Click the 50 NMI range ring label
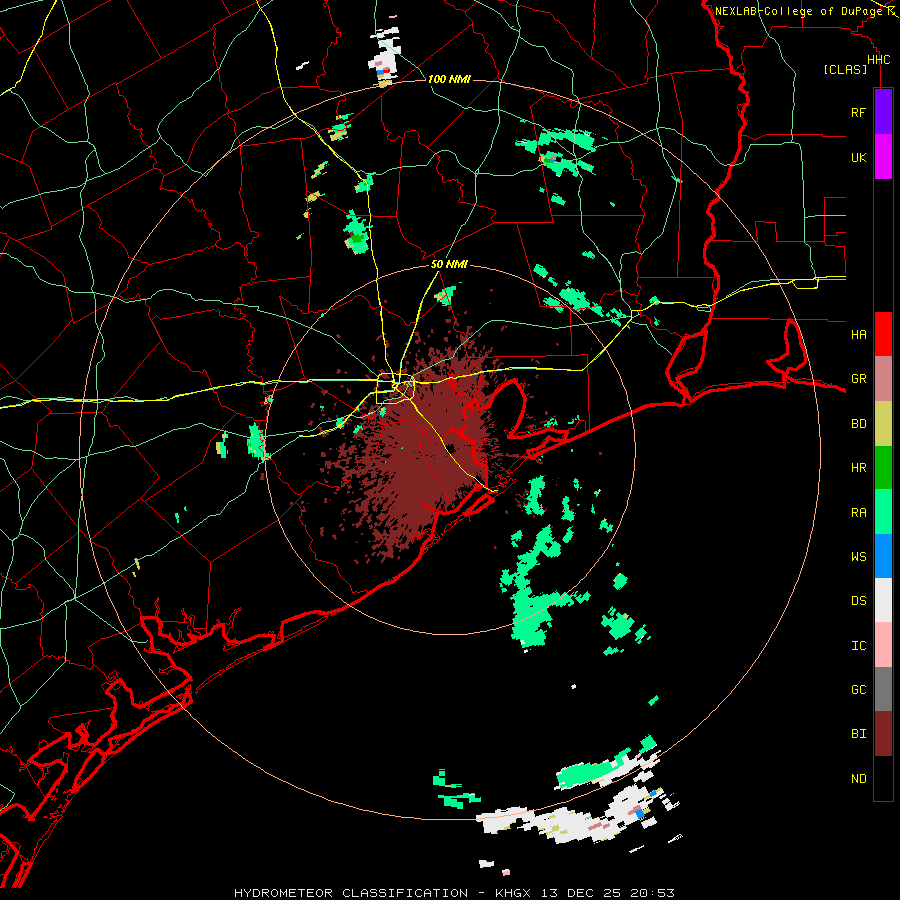This screenshot has width=900, height=900. (449, 265)
